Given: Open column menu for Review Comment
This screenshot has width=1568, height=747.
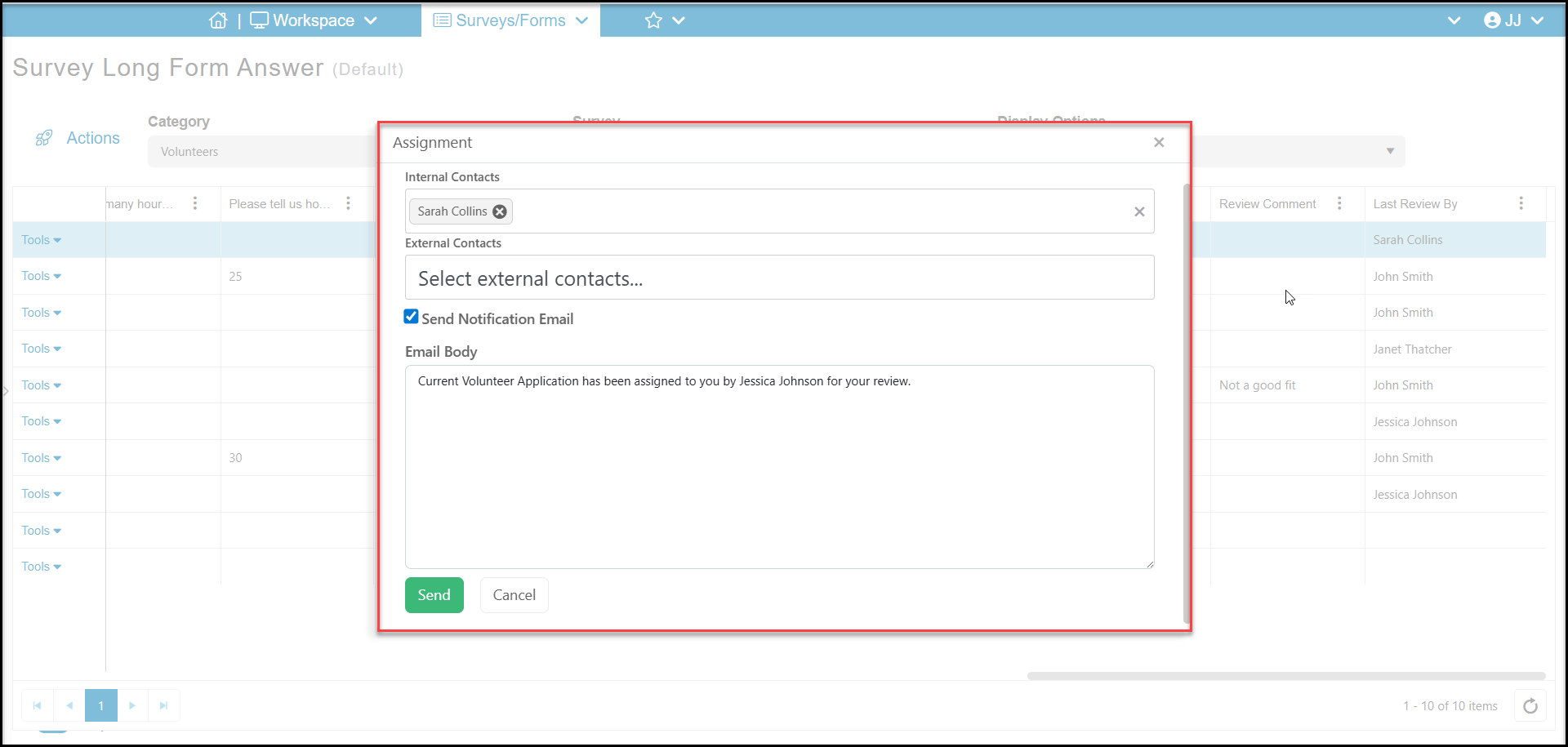Looking at the screenshot, I should click(1339, 203).
